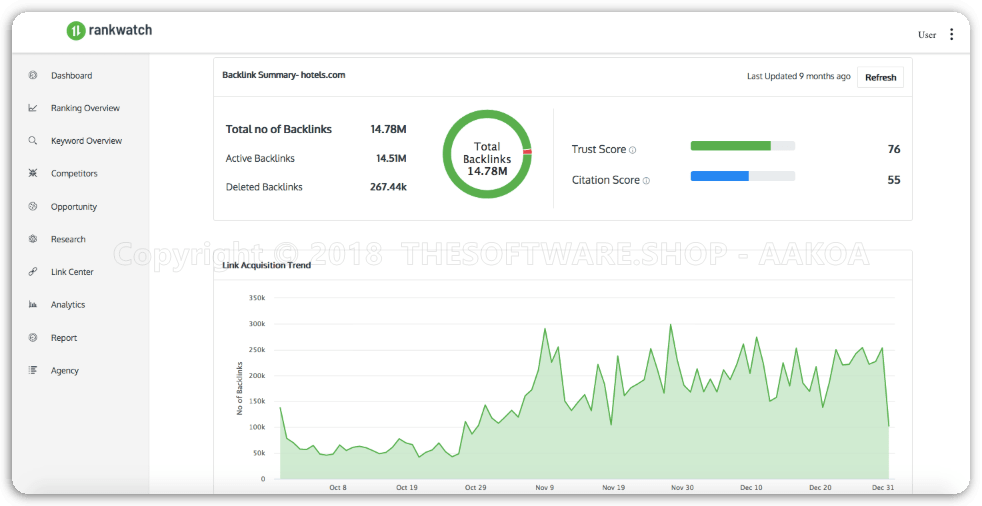This screenshot has height=506, width=982.
Task: Select Link Center in sidebar
Action: [x=72, y=272]
